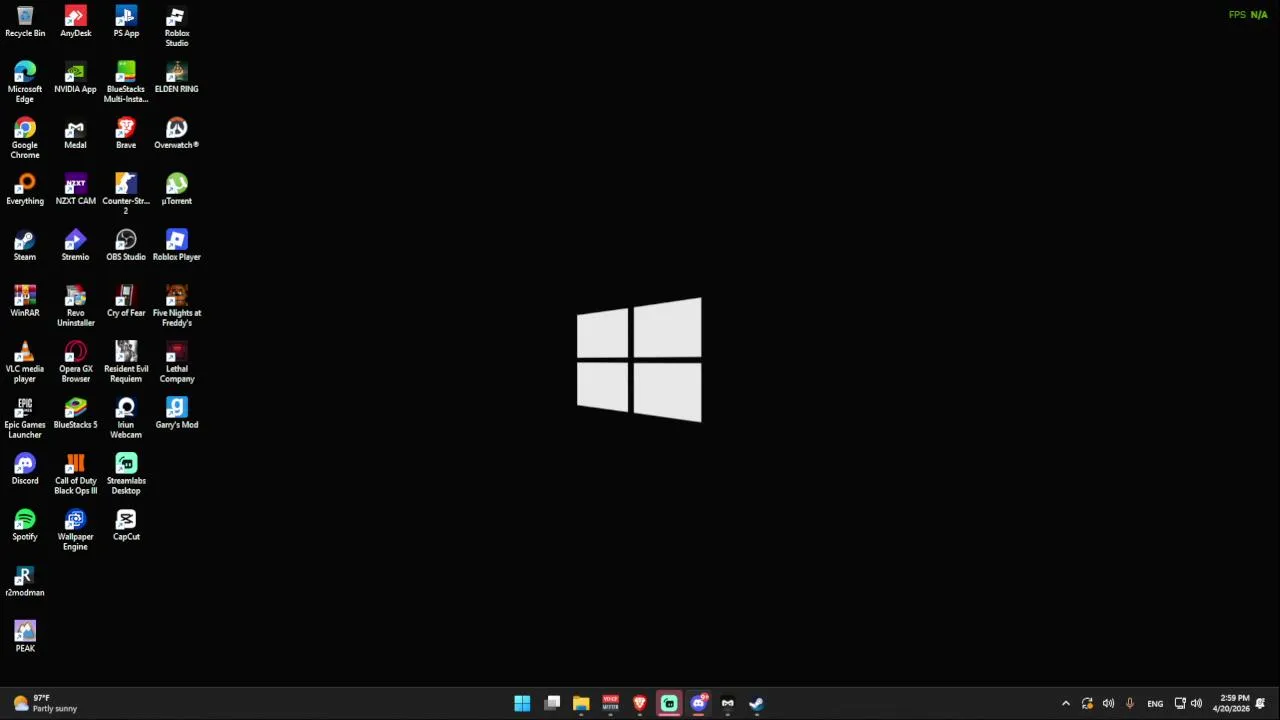The image size is (1280, 720).
Task: Select the Microsoft Edge desktop shortcut
Action: click(x=25, y=83)
